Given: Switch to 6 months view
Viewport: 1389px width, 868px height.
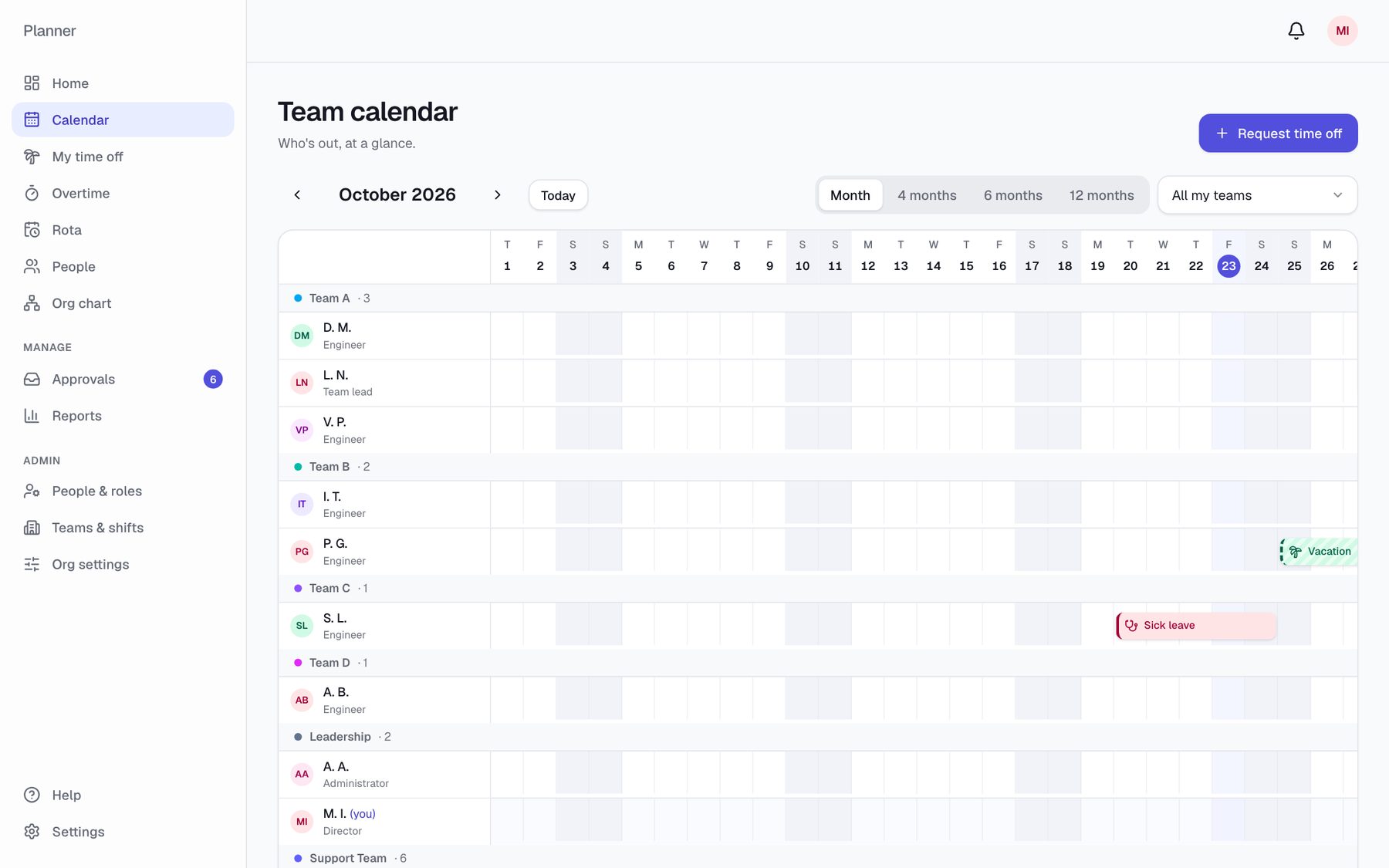Looking at the screenshot, I should point(1013,195).
